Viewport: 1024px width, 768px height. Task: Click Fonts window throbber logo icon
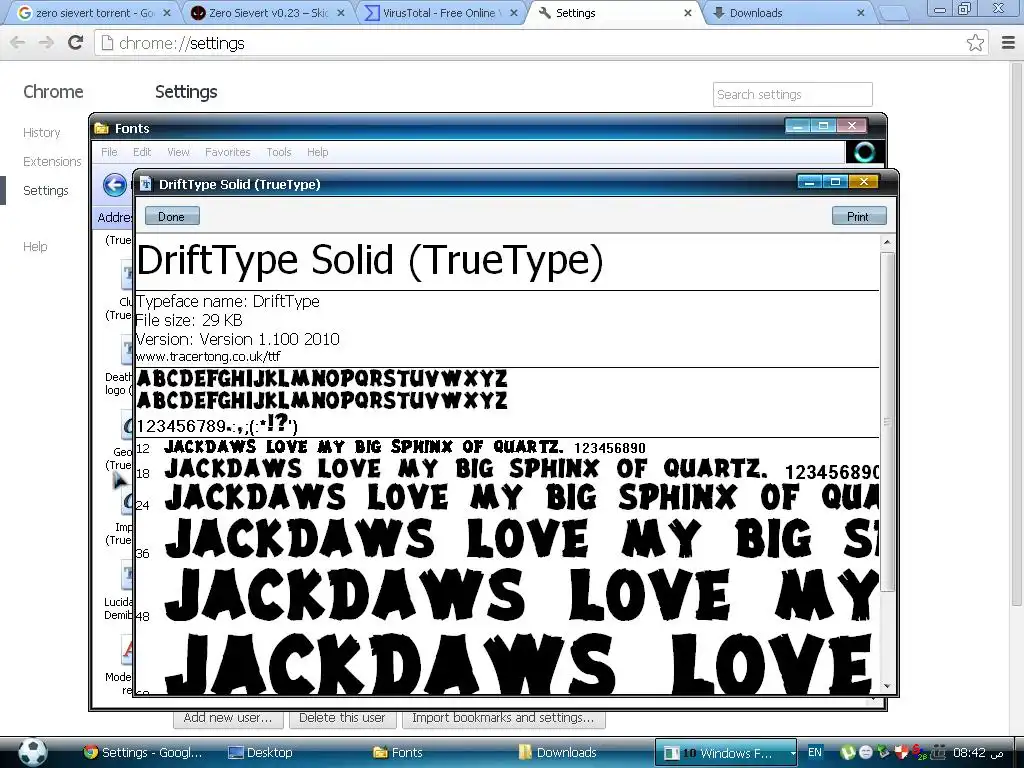pyautogui.click(x=865, y=152)
